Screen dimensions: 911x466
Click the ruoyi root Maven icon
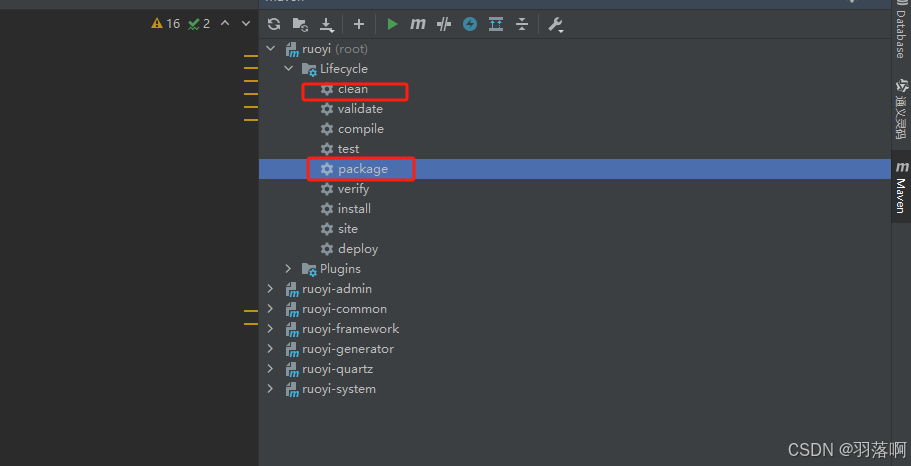[292, 49]
